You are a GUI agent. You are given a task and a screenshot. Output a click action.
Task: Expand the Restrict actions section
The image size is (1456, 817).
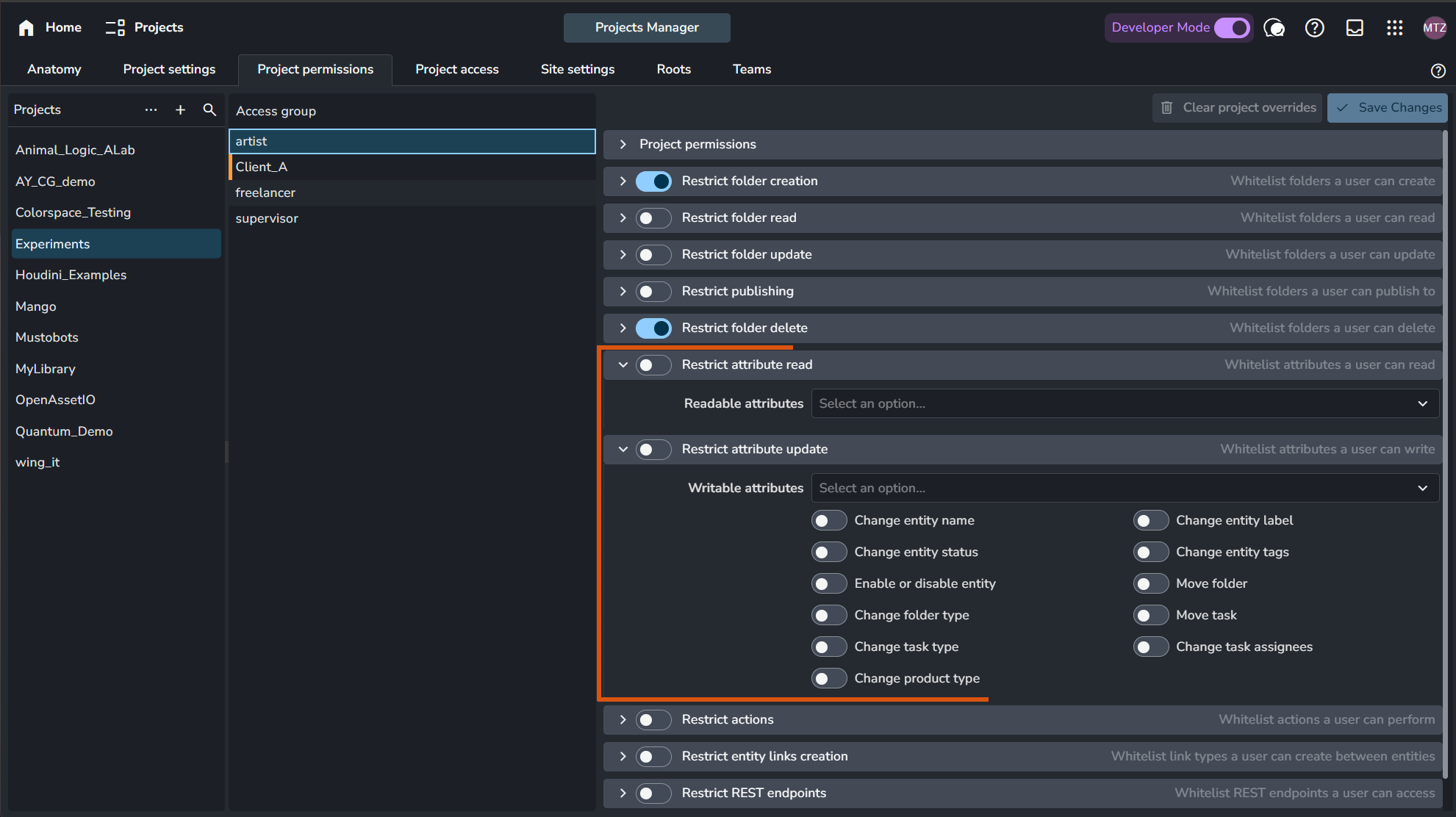(623, 719)
